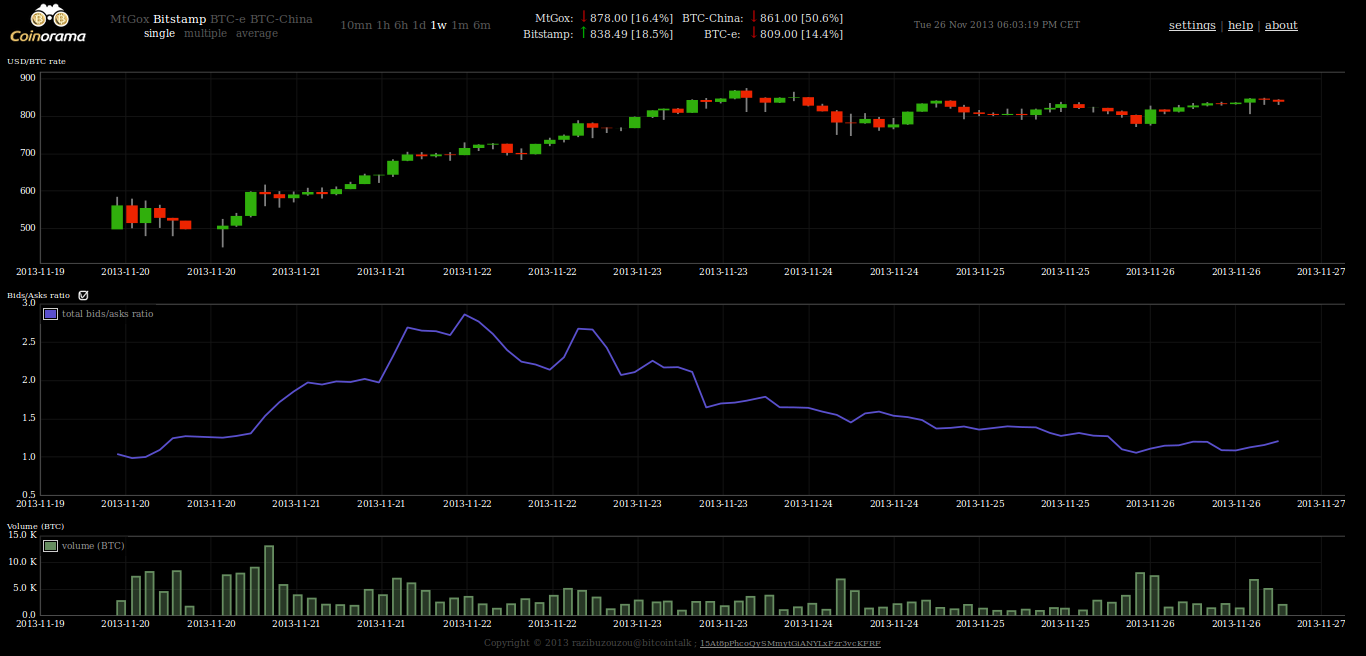Click the BTC-e red down arrow

click(753, 32)
